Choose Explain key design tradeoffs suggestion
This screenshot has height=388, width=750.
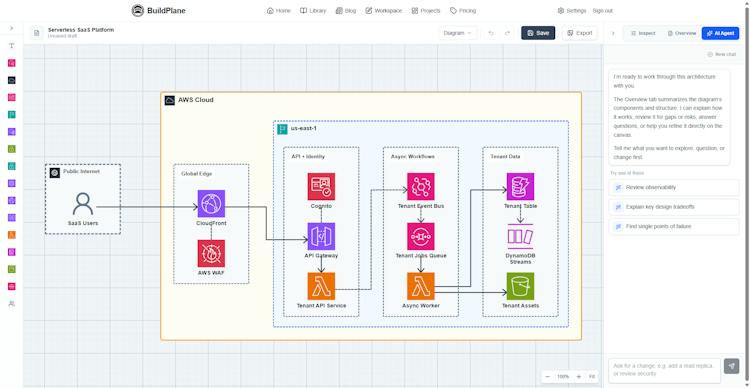click(674, 207)
